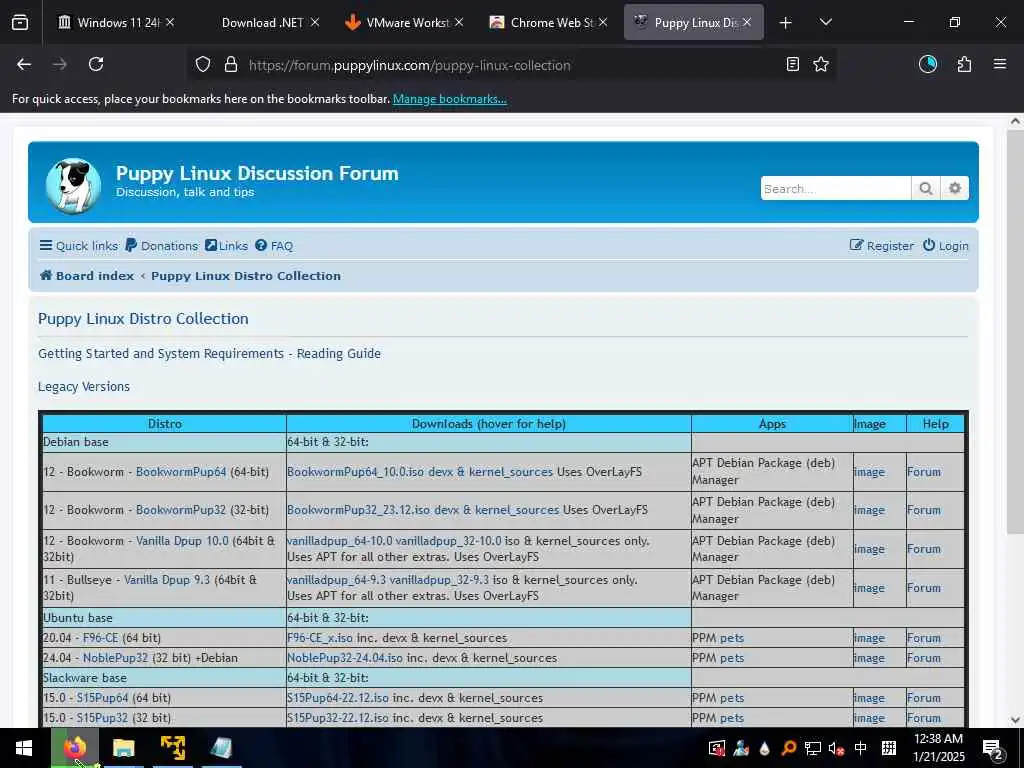Screen dimensions: 1024x768
Task: Close the Puppy Linux tab
Action: pyautogui.click(x=747, y=22)
